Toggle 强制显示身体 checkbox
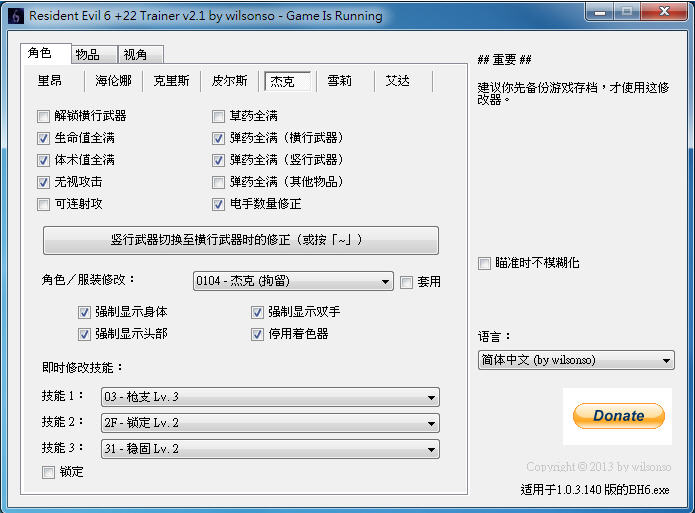The image size is (695, 513). click(84, 313)
